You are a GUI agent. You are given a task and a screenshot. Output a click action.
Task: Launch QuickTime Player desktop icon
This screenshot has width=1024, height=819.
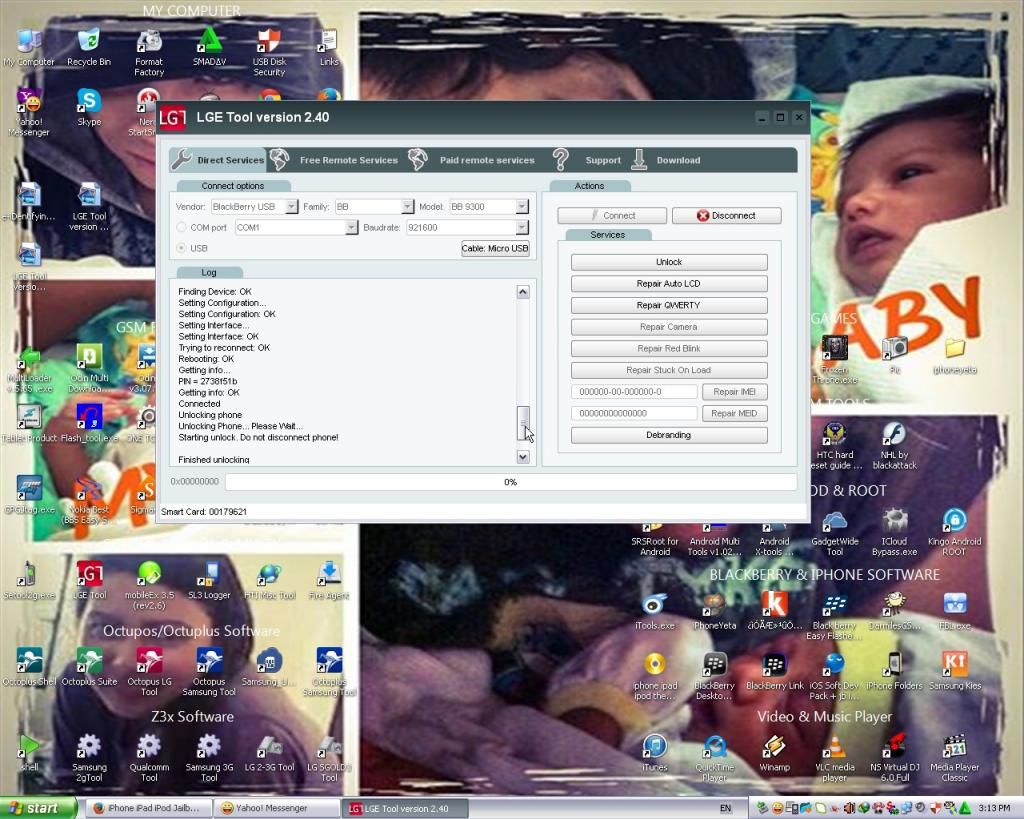[x=714, y=758]
